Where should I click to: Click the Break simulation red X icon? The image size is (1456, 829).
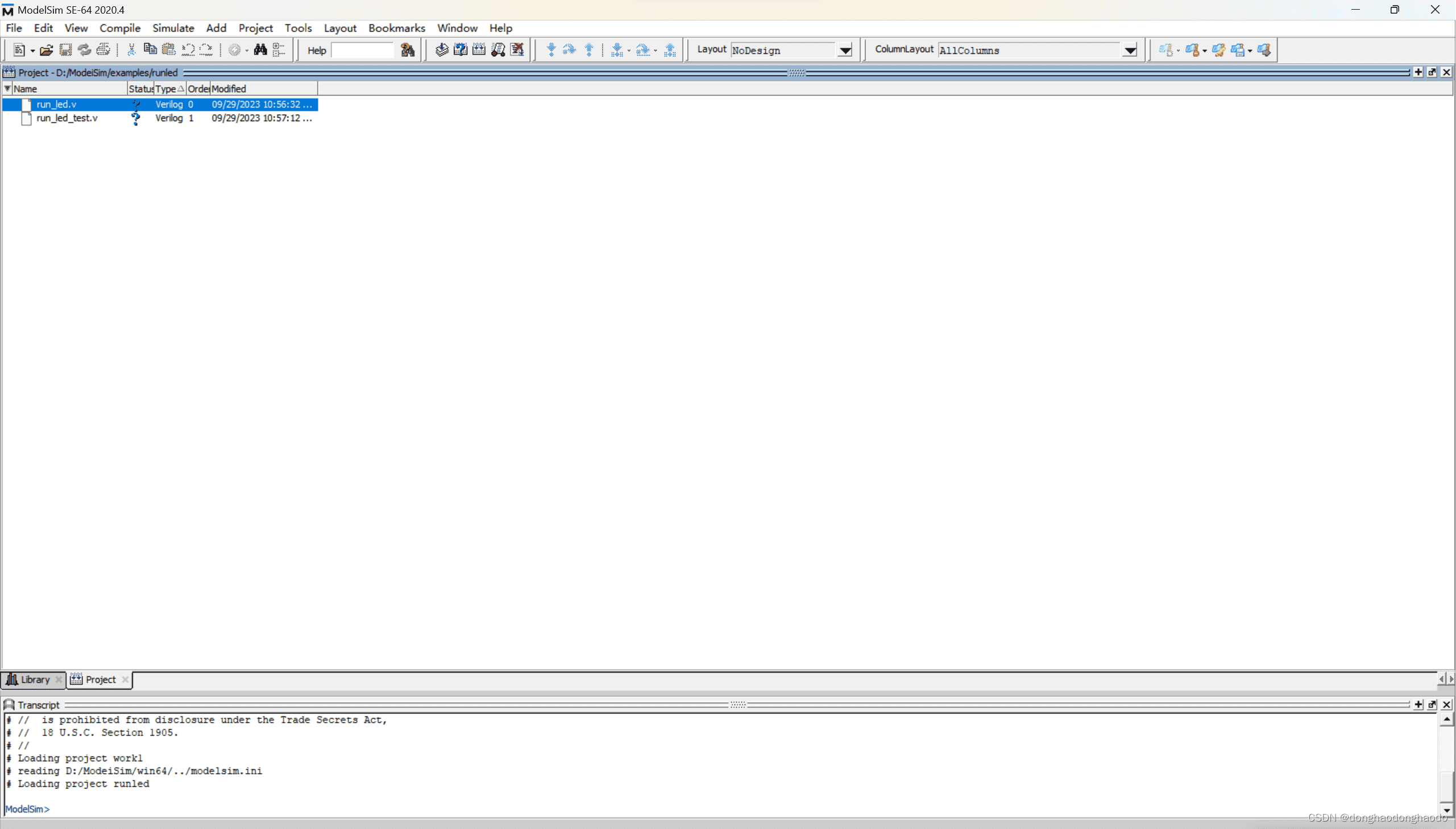(517, 49)
